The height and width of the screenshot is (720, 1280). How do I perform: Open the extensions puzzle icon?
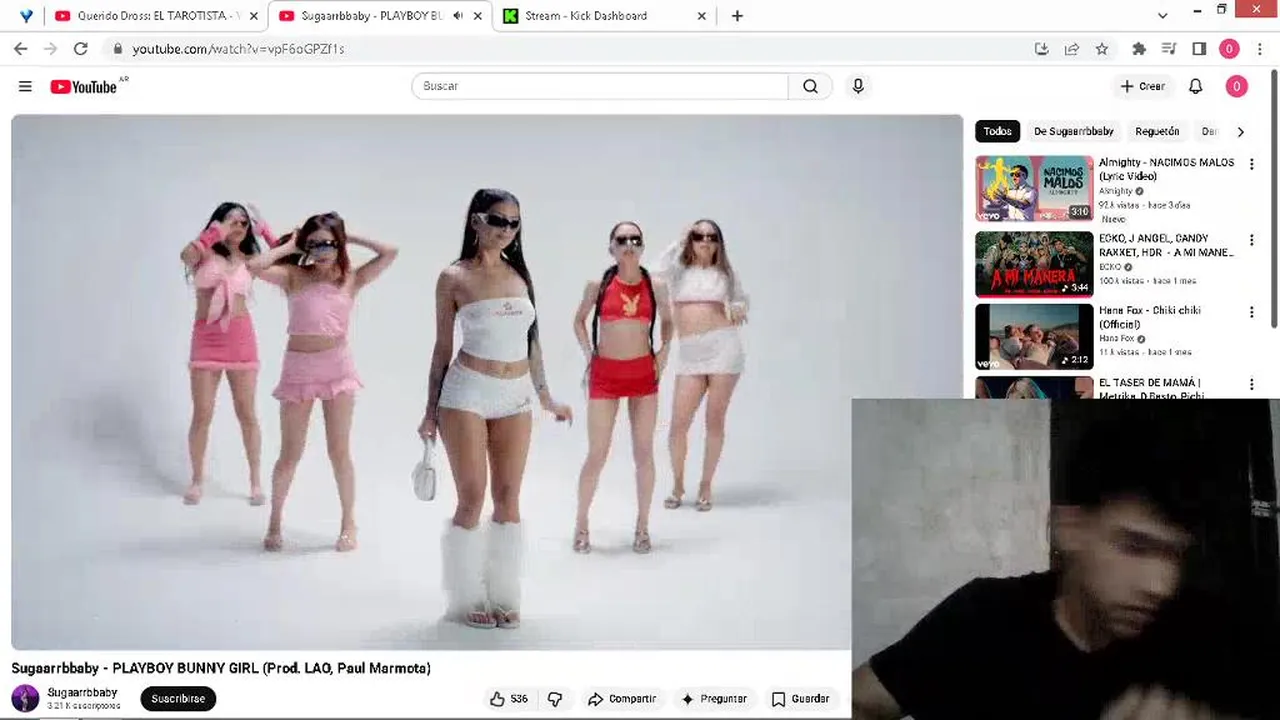pyautogui.click(x=1138, y=48)
